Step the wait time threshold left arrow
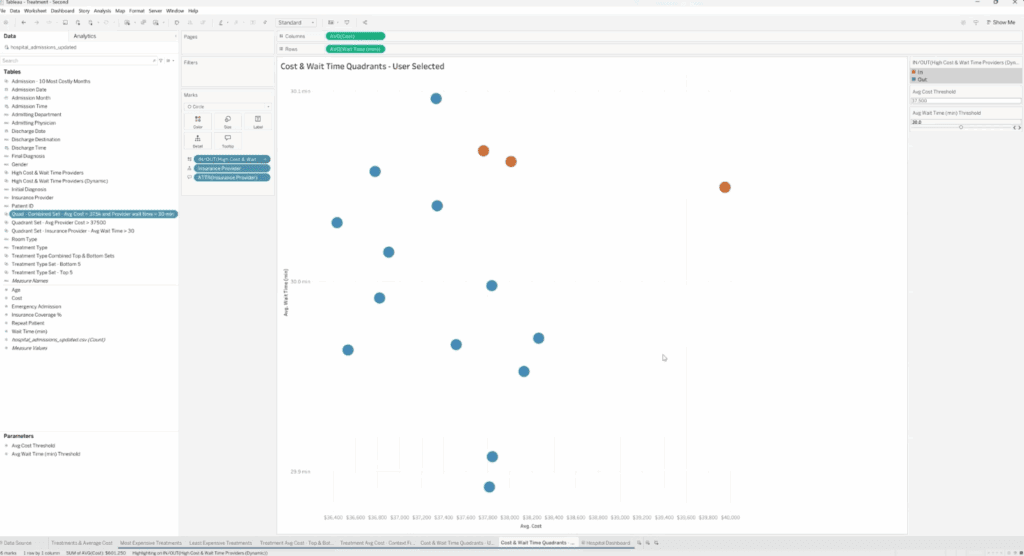Viewport: 1024px width, 556px height. [1015, 127]
